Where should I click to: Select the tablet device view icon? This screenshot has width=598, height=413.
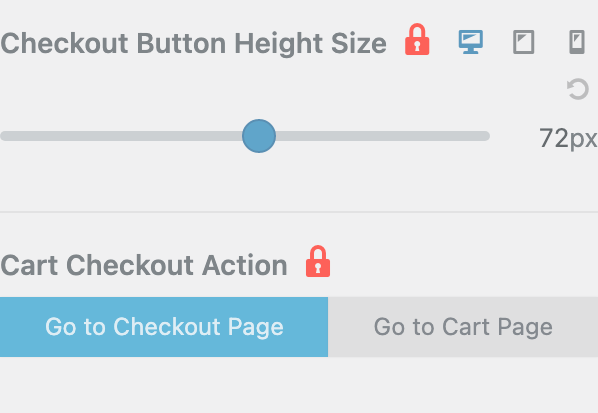(523, 42)
